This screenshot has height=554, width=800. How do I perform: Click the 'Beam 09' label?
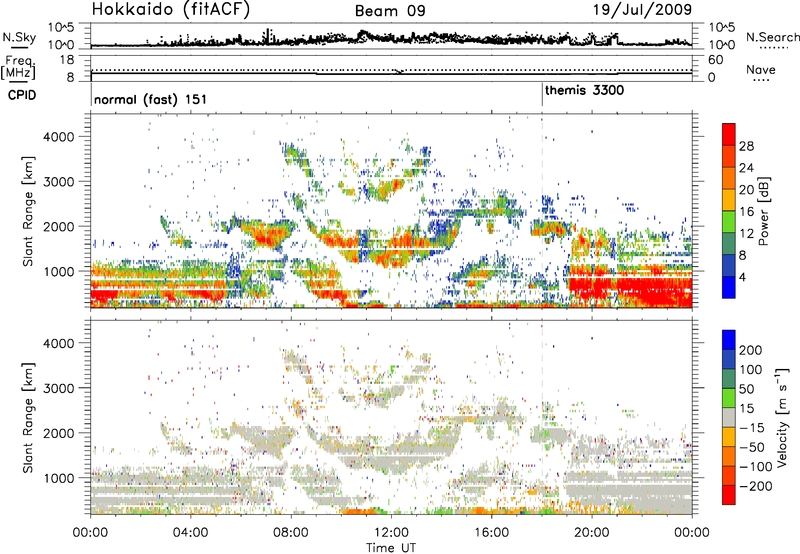click(390, 11)
